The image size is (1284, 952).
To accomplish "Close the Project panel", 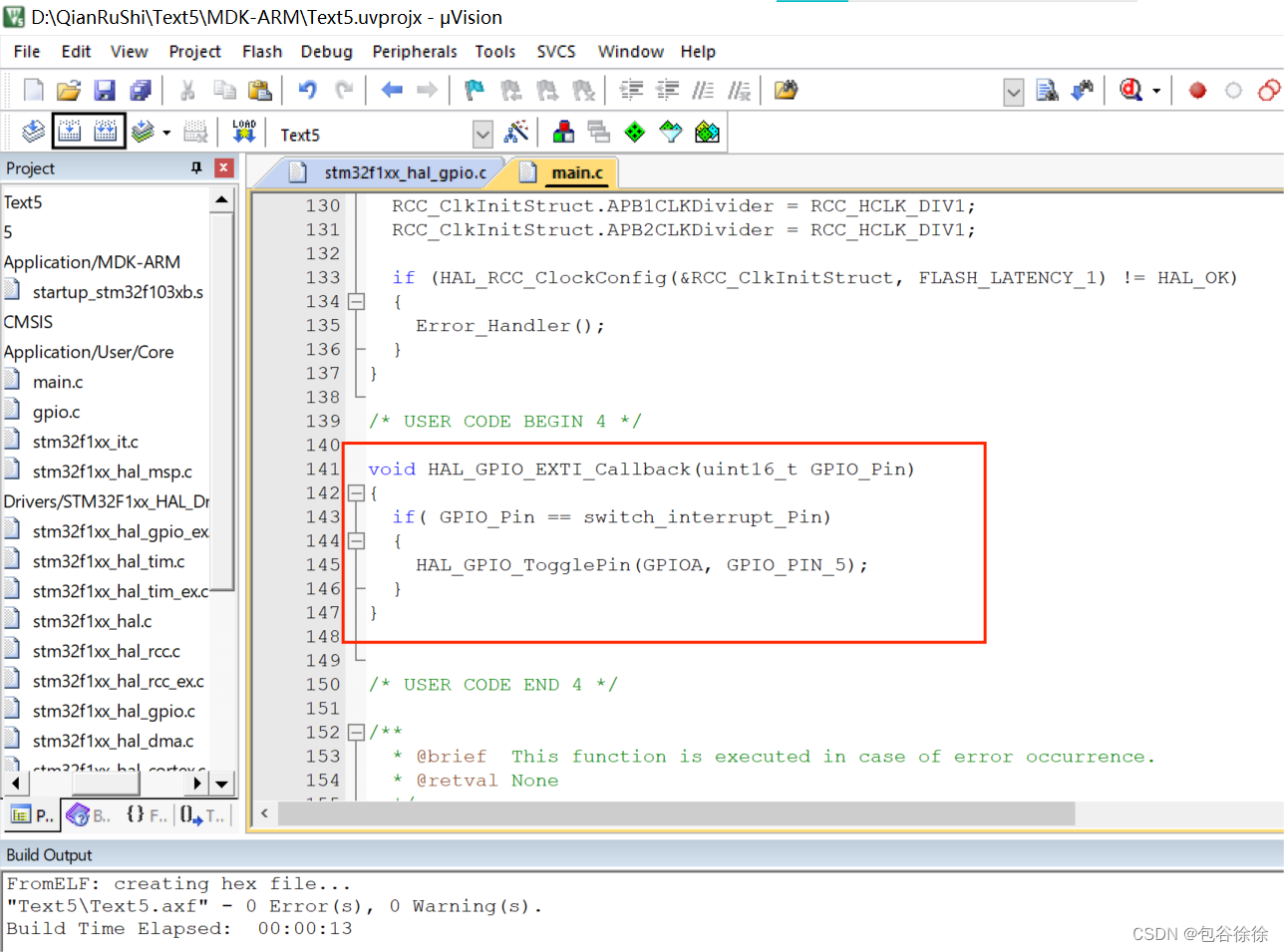I will tap(224, 167).
